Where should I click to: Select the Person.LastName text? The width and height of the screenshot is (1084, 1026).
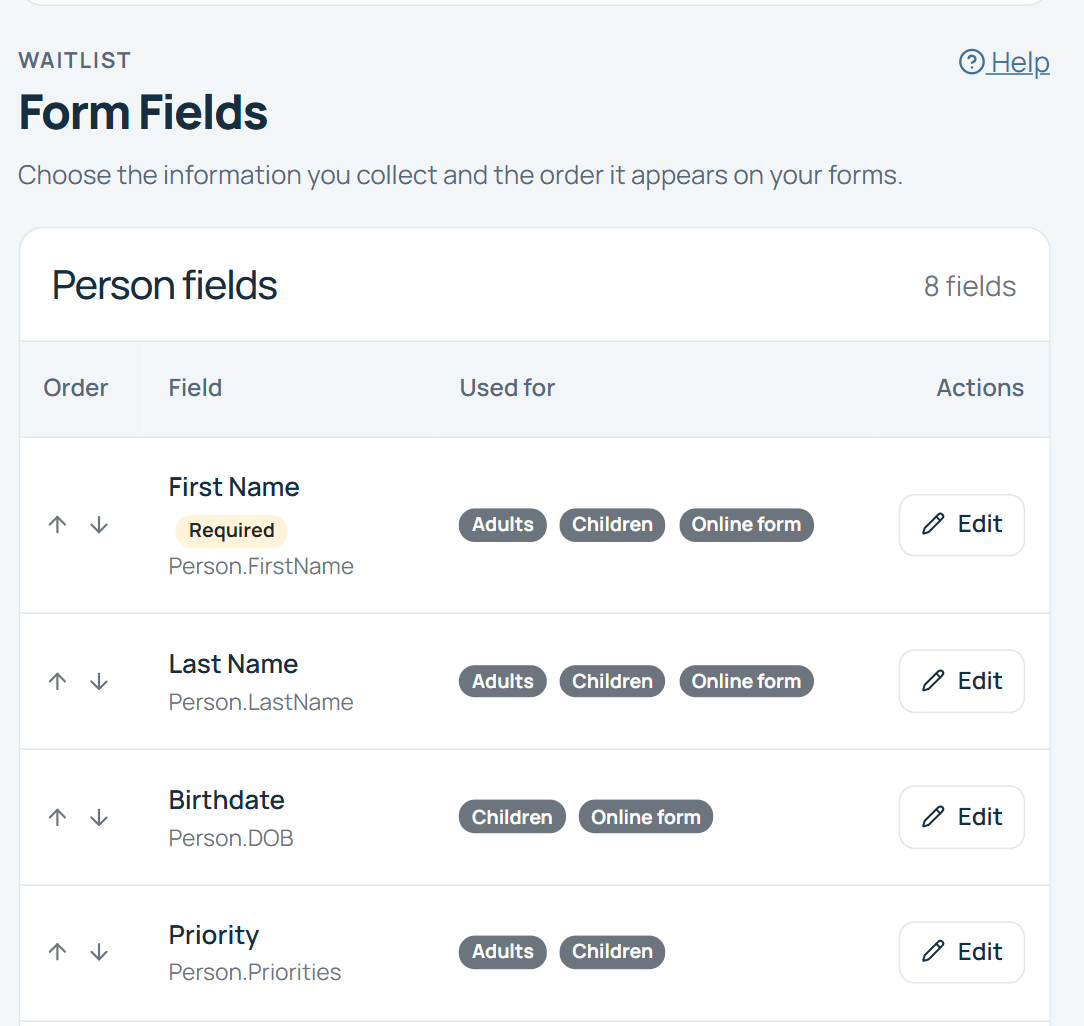coord(261,702)
